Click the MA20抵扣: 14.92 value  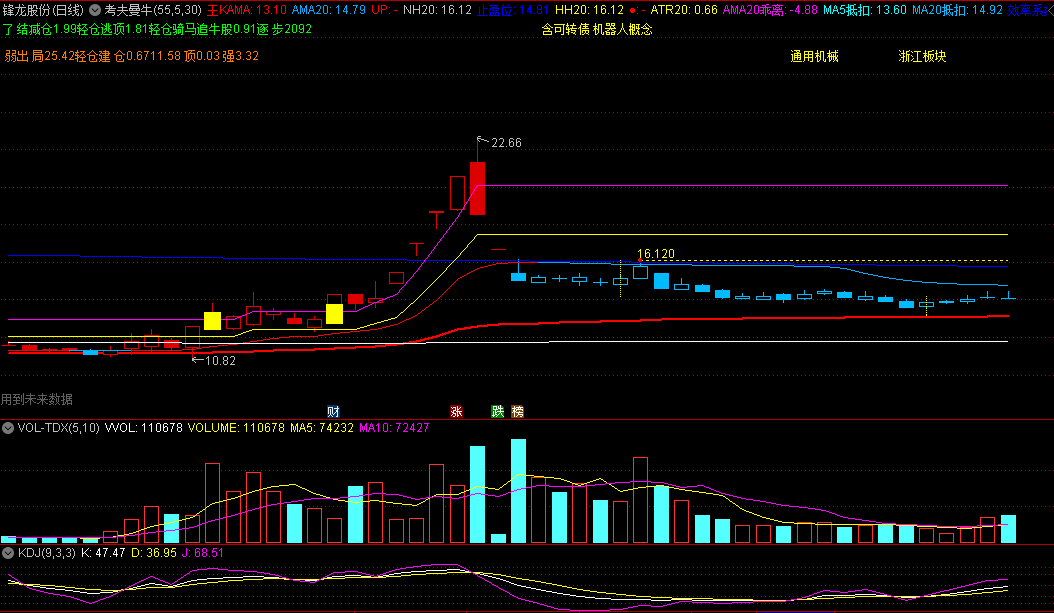pos(957,10)
